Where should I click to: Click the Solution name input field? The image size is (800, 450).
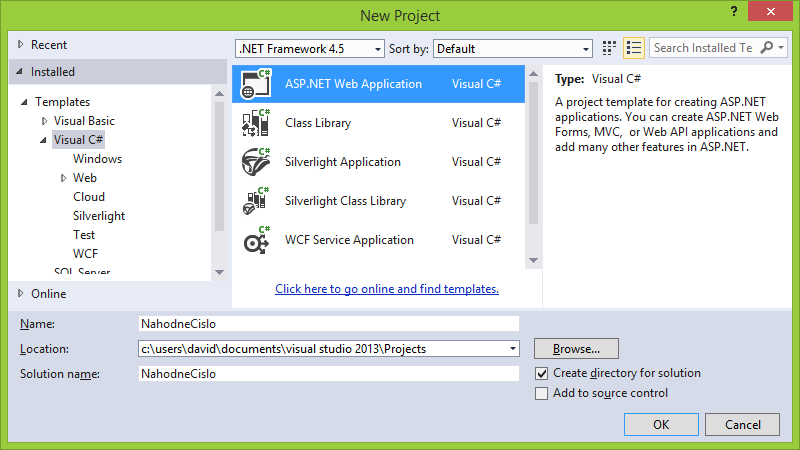[x=329, y=374]
